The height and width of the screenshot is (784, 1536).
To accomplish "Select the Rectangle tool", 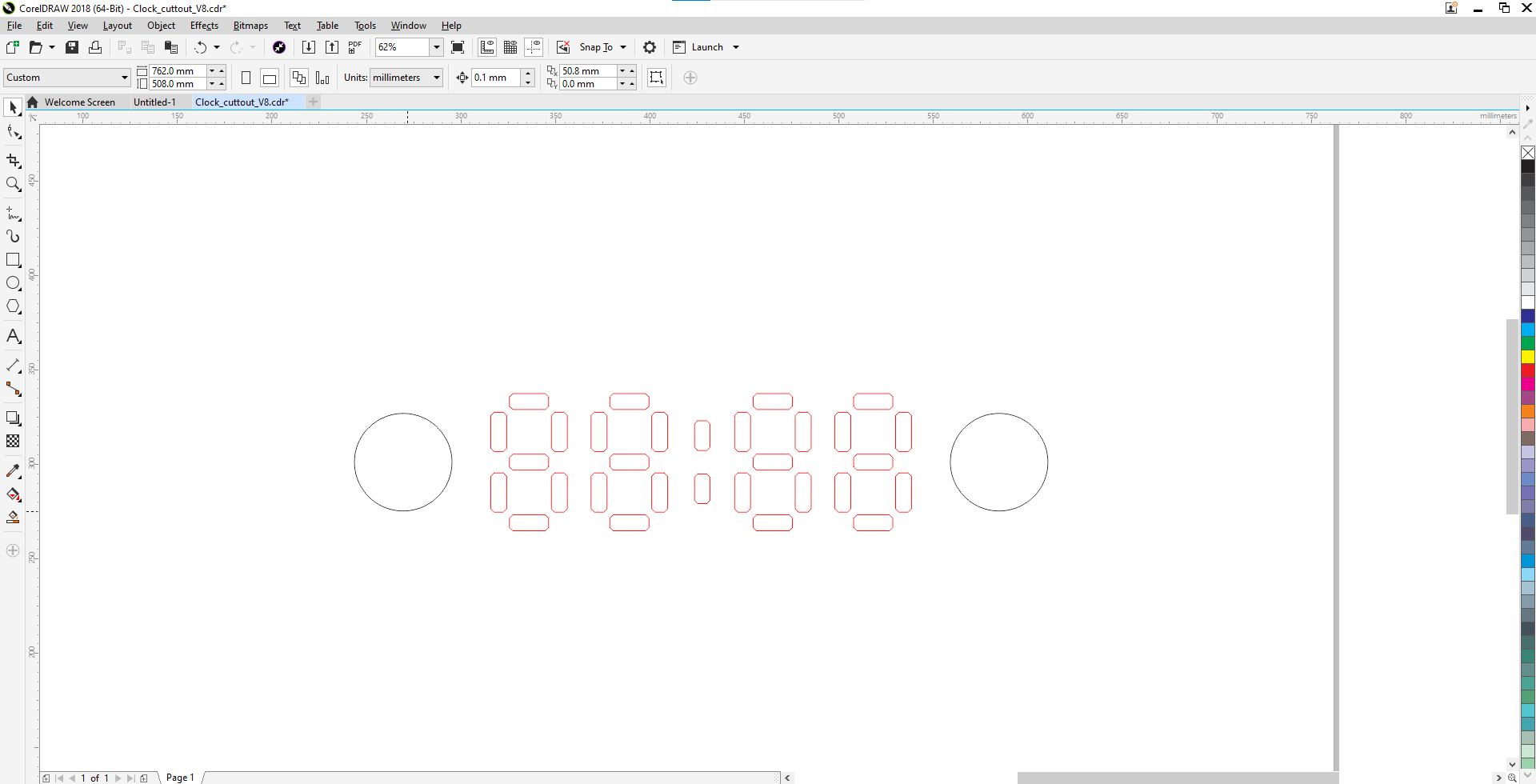I will tap(13, 260).
